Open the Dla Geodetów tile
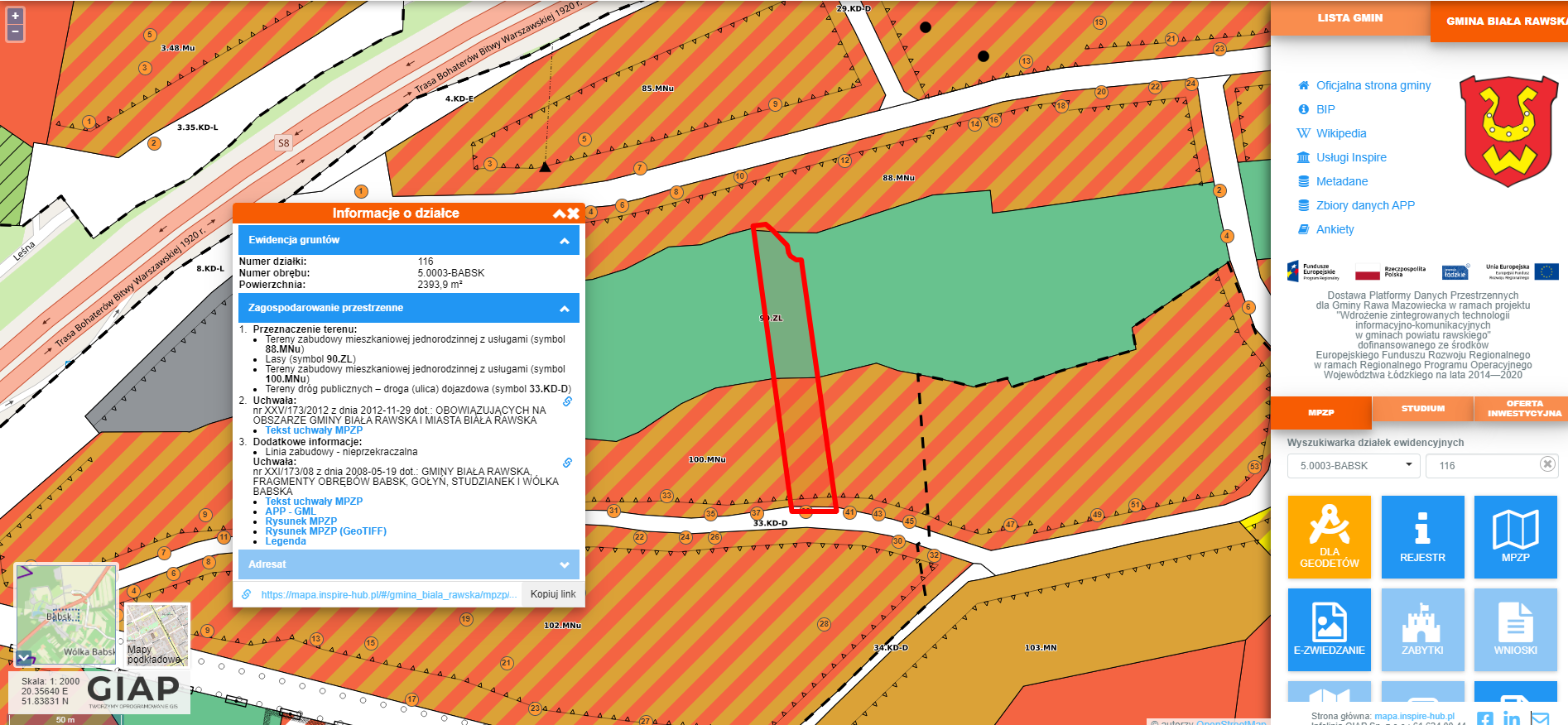Screen dimensions: 1568x725 (x=1329, y=536)
